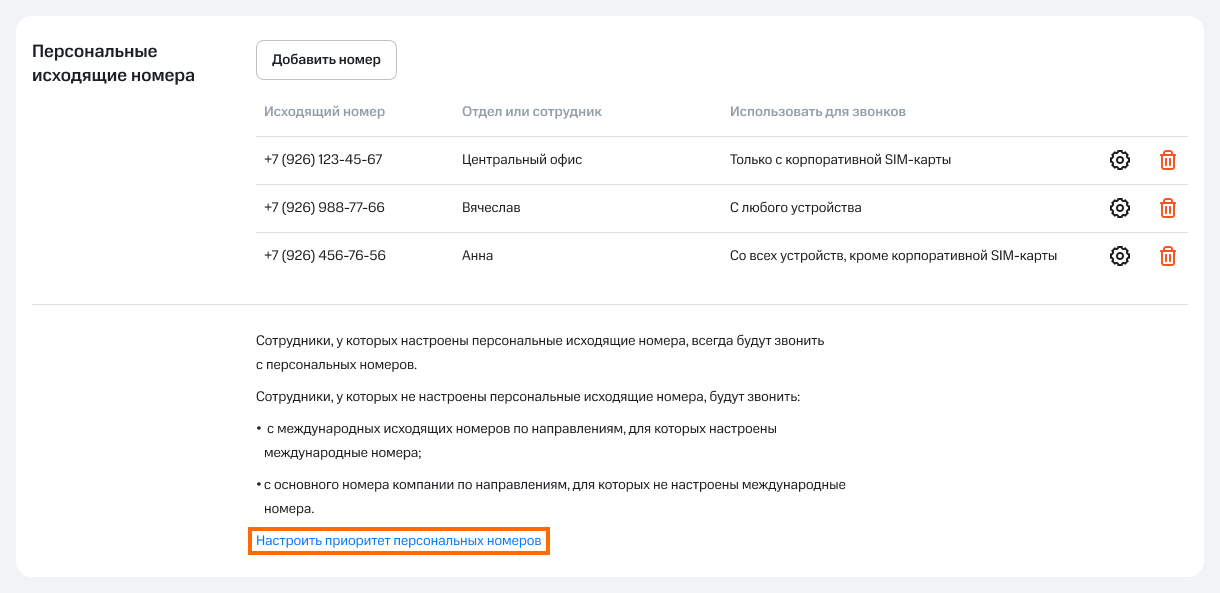The height and width of the screenshot is (593, 1220).
Task: Click employee name "Вячеслав"
Action: pos(491,208)
